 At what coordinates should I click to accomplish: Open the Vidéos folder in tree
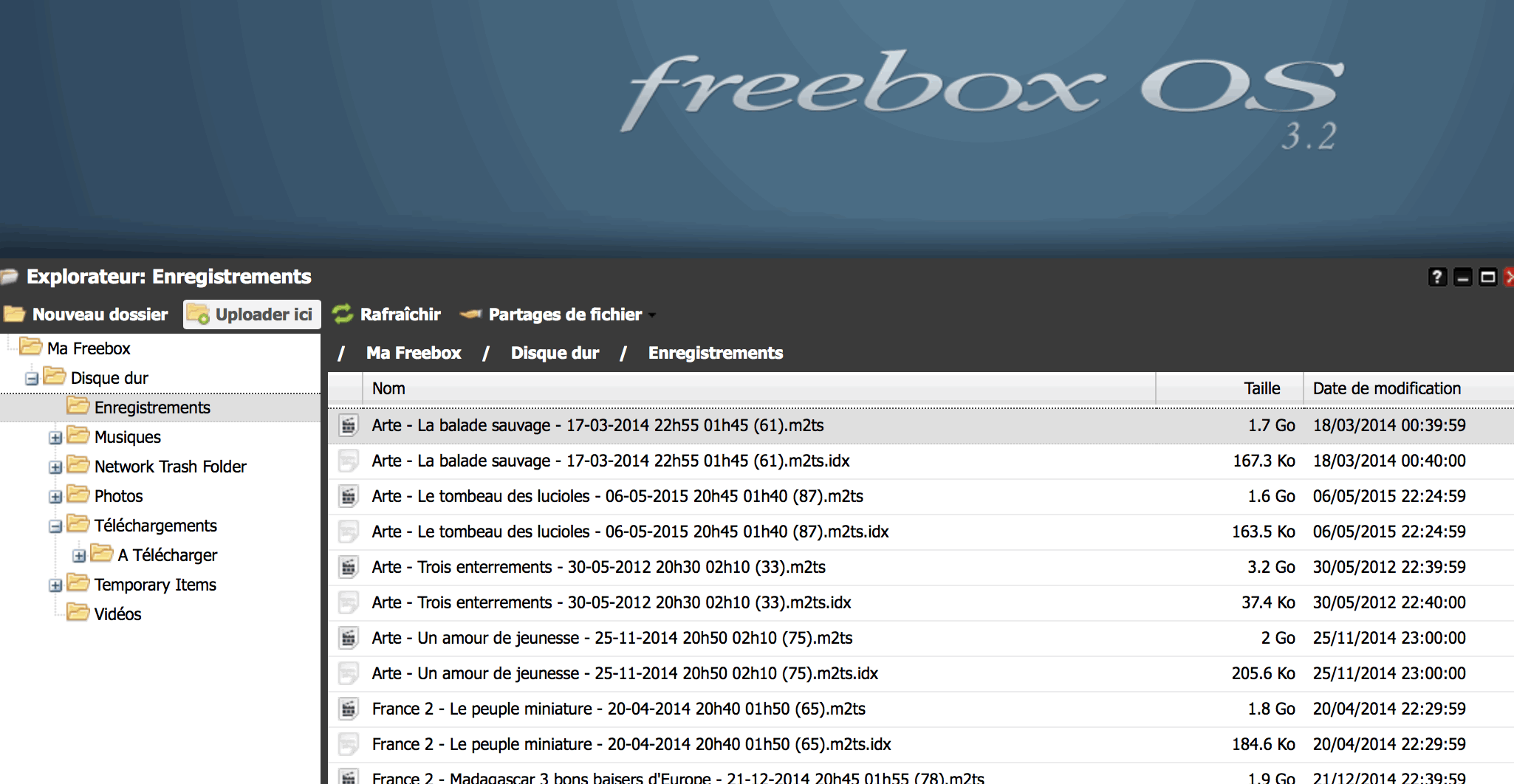click(118, 614)
